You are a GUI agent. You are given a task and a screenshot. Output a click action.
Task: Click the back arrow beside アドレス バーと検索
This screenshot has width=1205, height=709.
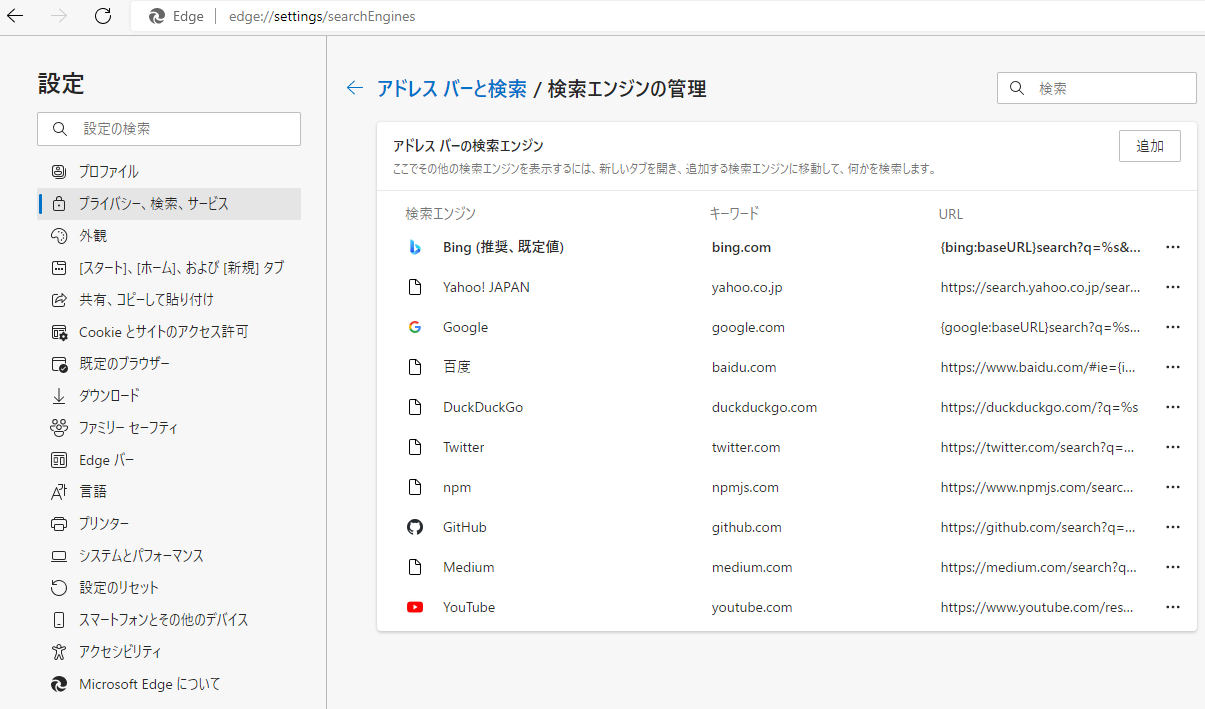pos(354,88)
